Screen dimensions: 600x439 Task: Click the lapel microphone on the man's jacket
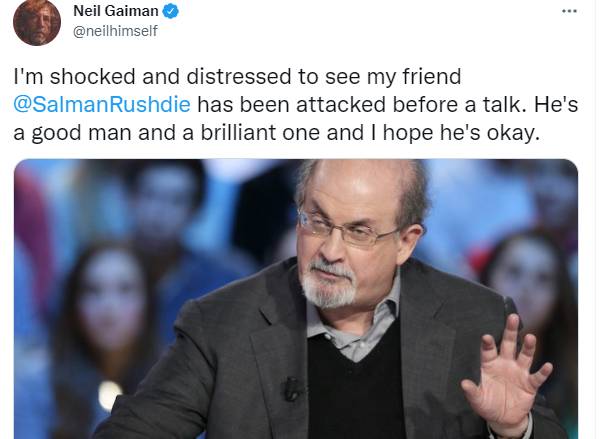coord(292,388)
